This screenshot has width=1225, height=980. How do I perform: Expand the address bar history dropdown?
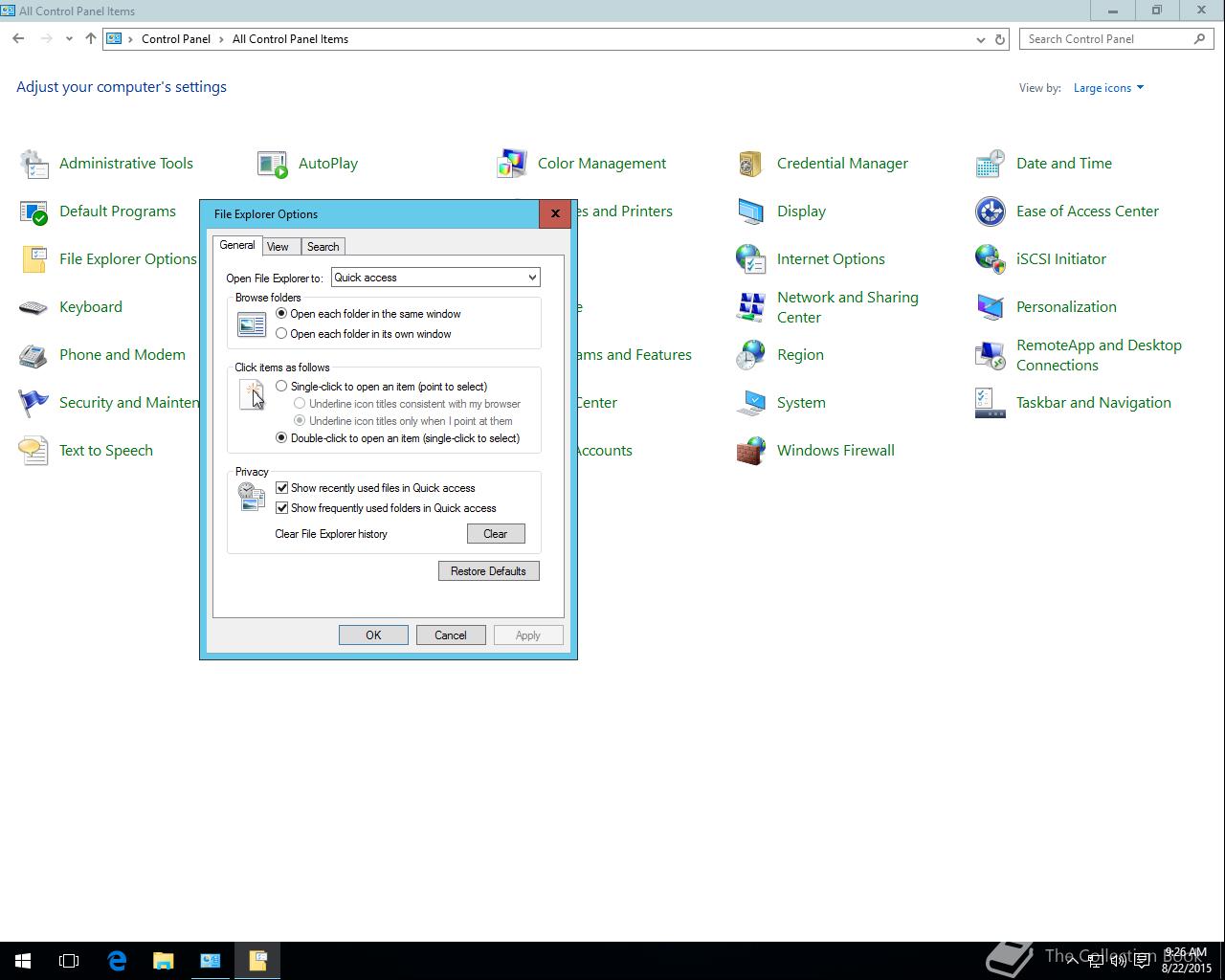980,39
